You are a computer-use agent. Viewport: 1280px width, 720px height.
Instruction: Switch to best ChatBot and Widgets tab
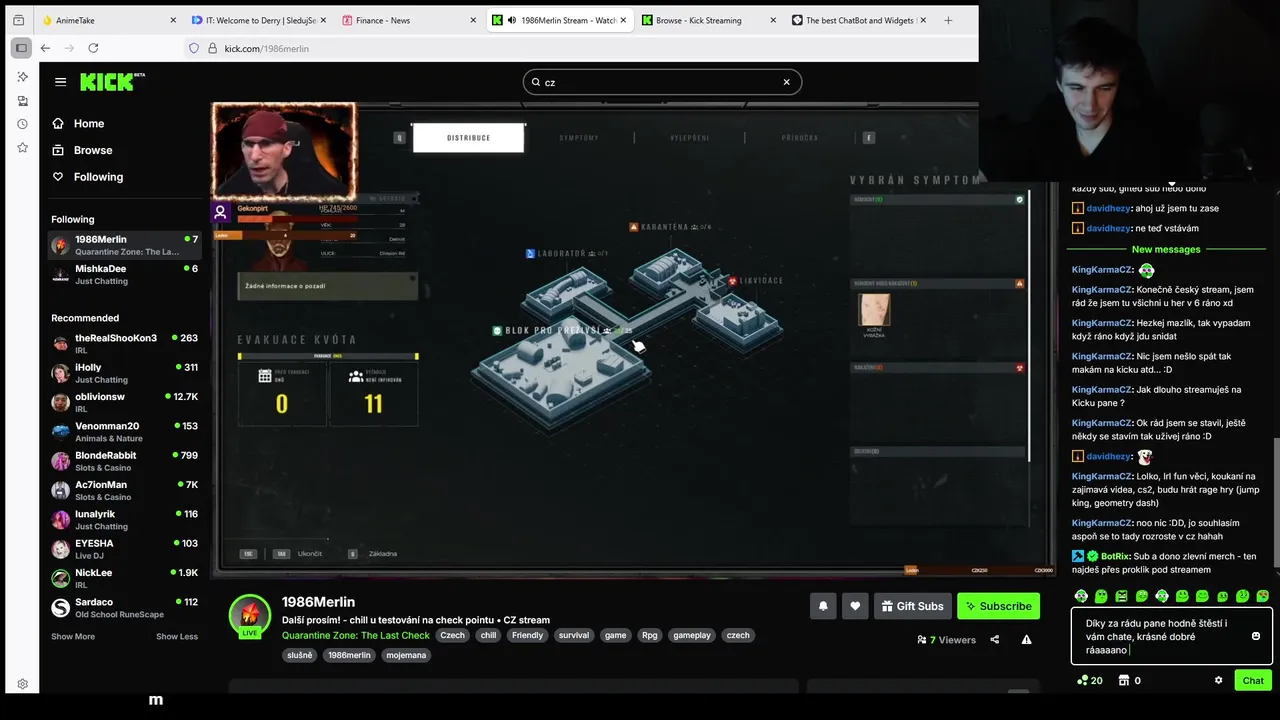[x=860, y=20]
